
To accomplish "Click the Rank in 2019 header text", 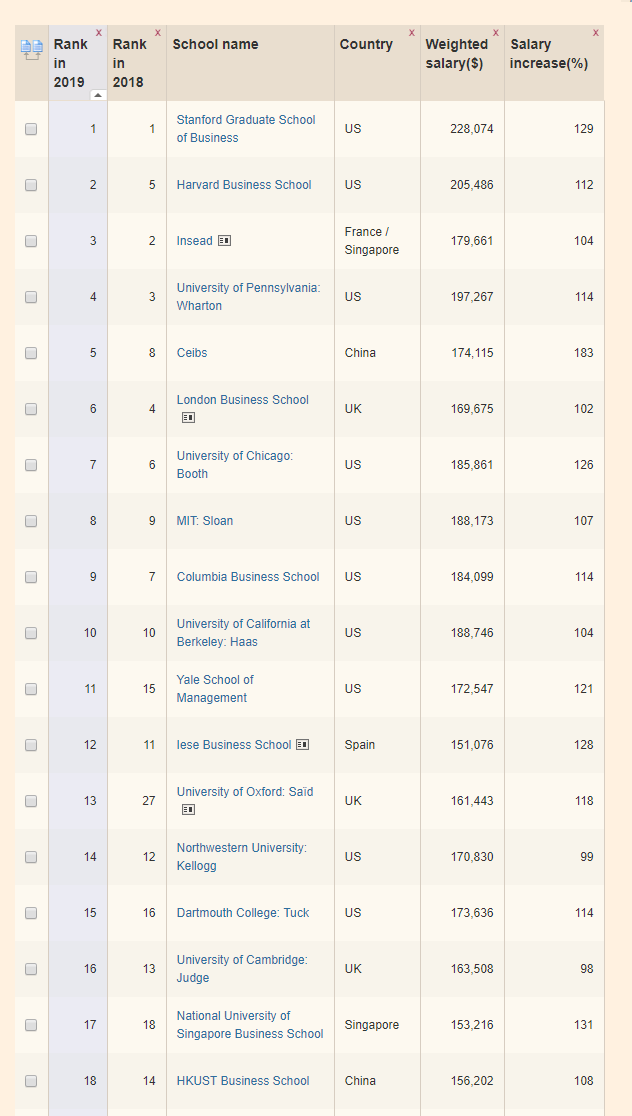I will [x=70, y=63].
